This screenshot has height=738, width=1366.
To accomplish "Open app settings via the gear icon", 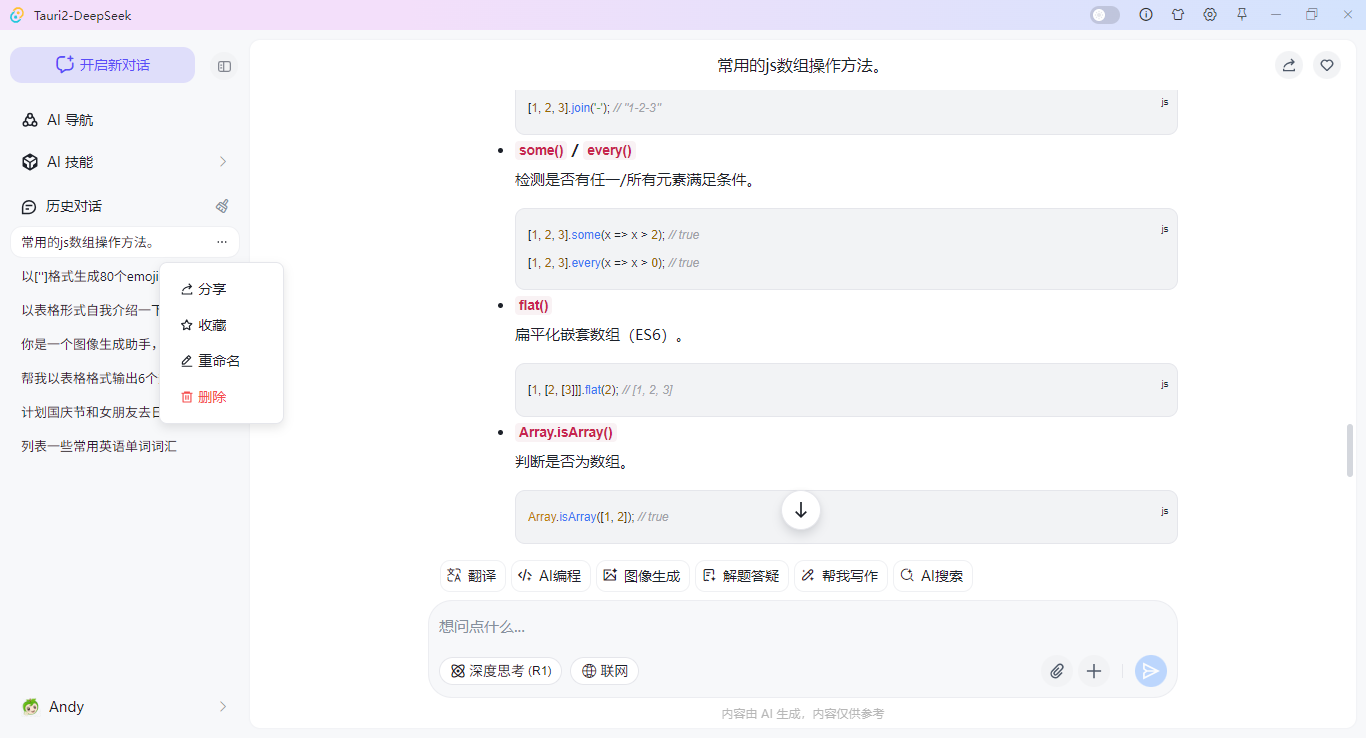I will point(1210,15).
